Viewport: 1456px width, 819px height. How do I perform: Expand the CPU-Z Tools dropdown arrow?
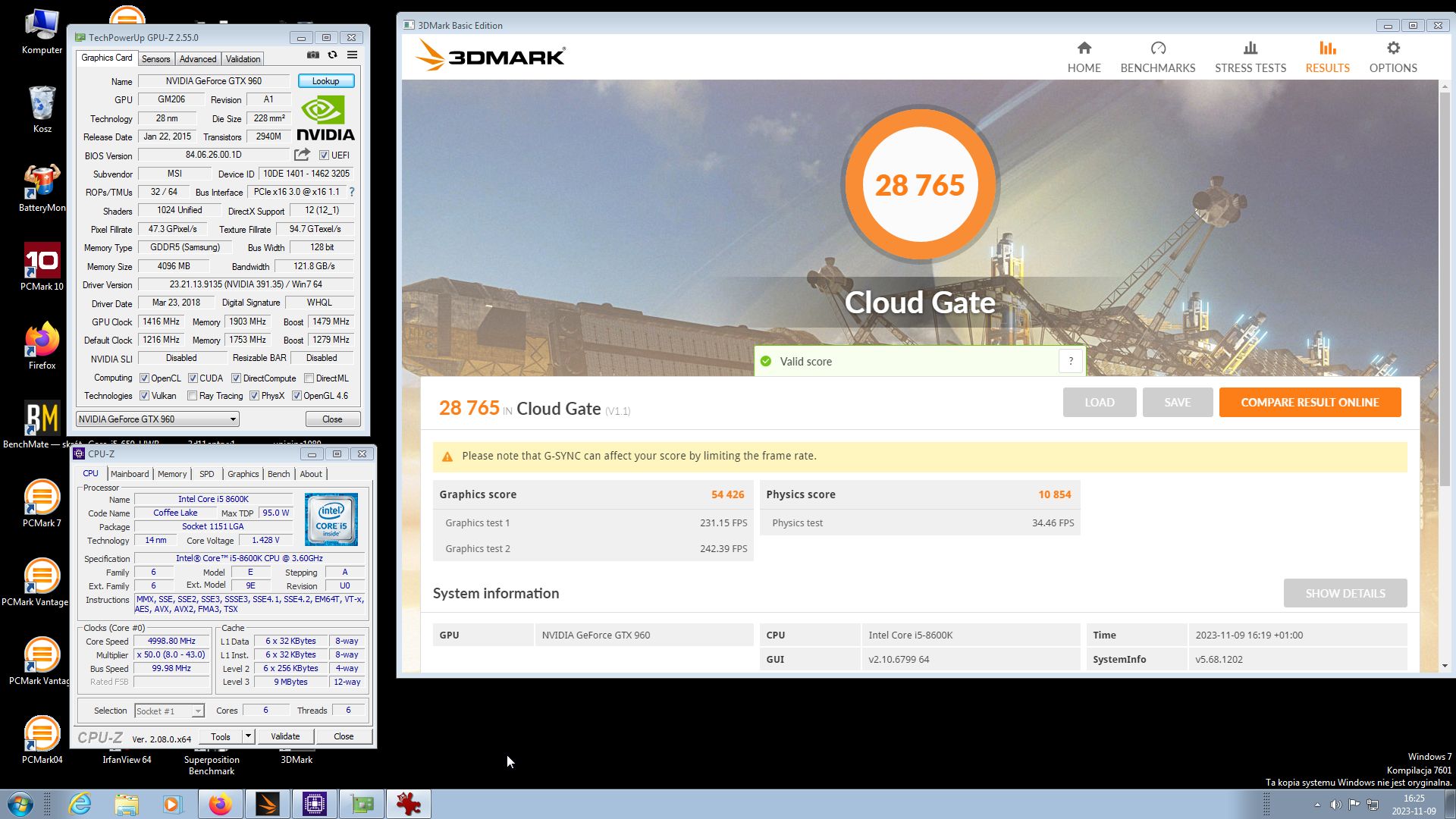(248, 736)
